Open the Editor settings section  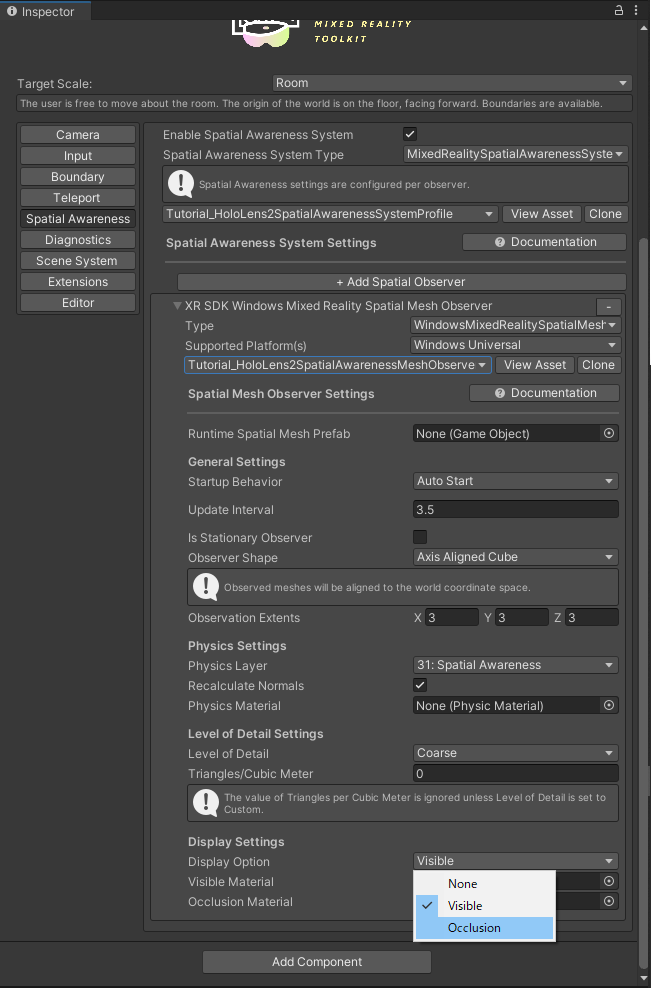point(78,303)
